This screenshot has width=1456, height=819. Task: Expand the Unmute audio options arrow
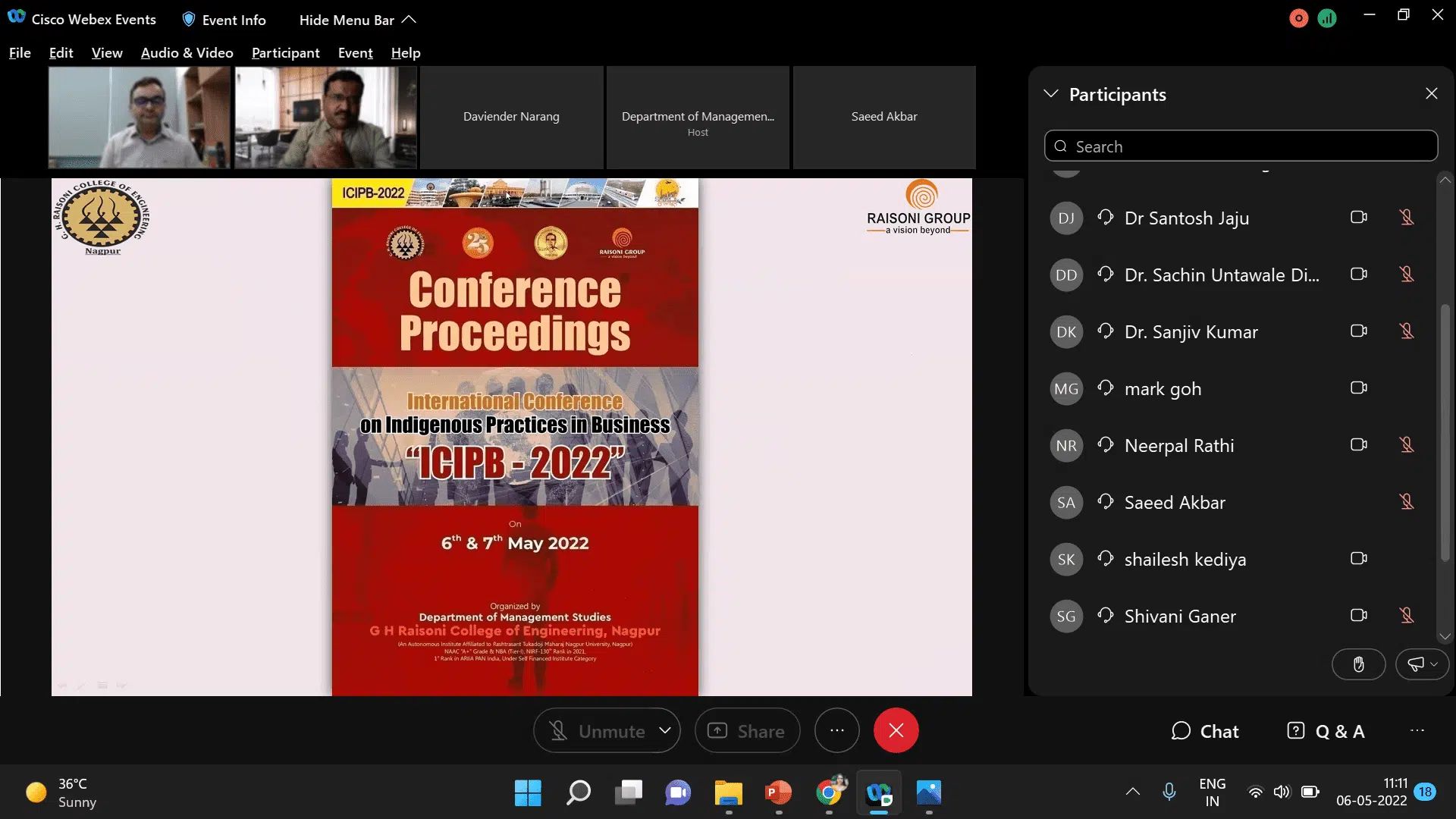click(x=665, y=731)
